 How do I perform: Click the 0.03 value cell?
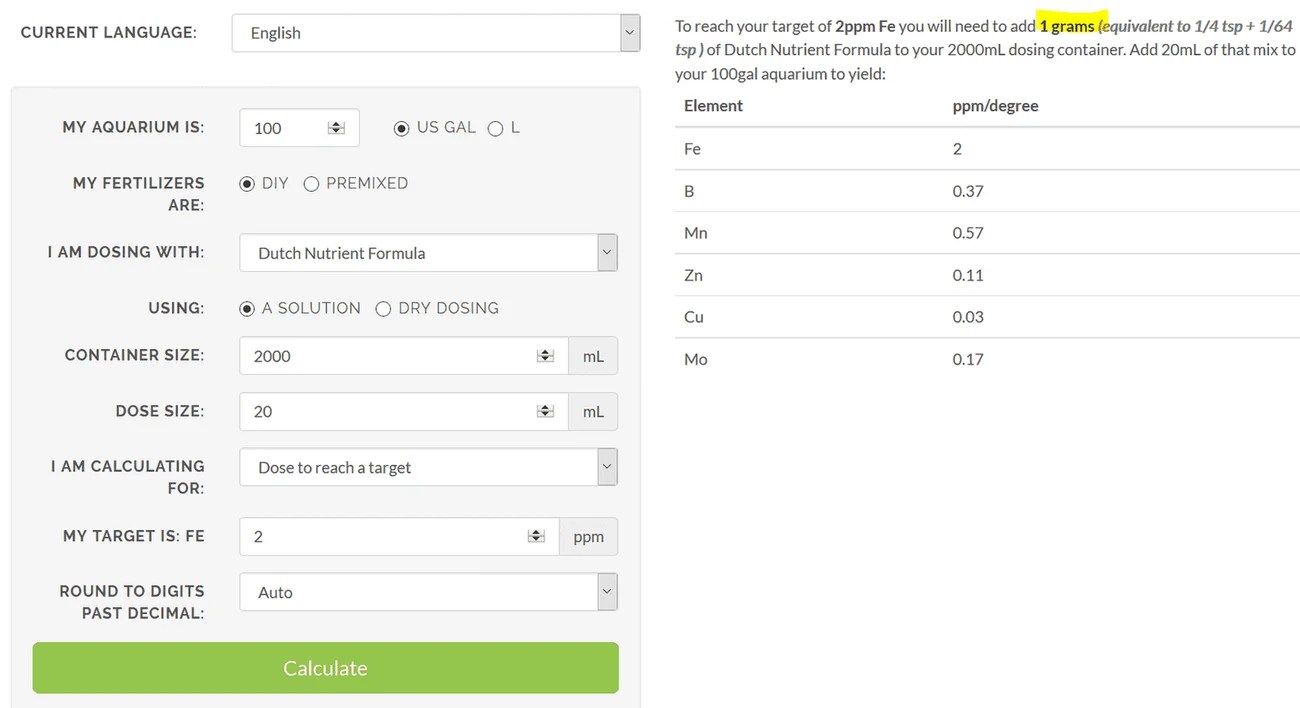(x=968, y=317)
